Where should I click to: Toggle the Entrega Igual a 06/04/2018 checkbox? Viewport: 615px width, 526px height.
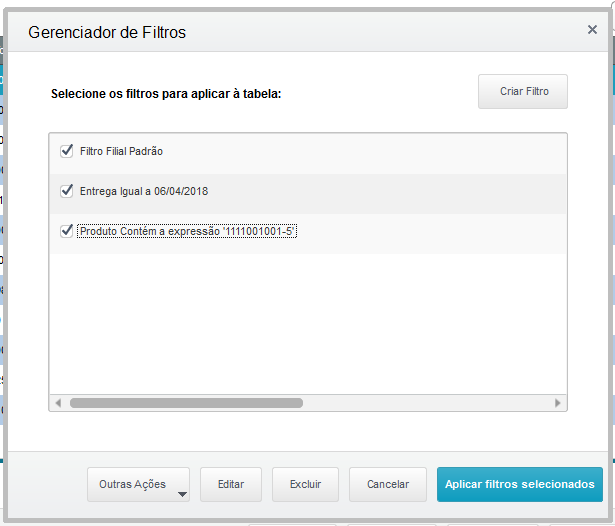(67, 190)
